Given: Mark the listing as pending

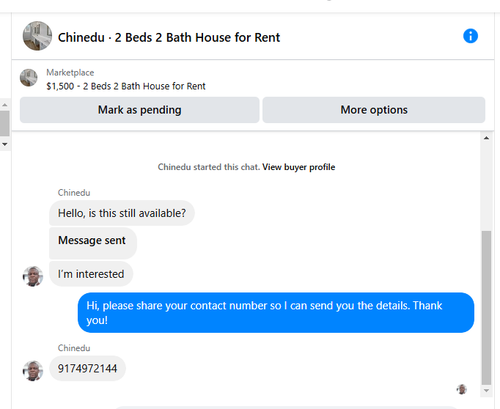Looking at the screenshot, I should [139, 110].
